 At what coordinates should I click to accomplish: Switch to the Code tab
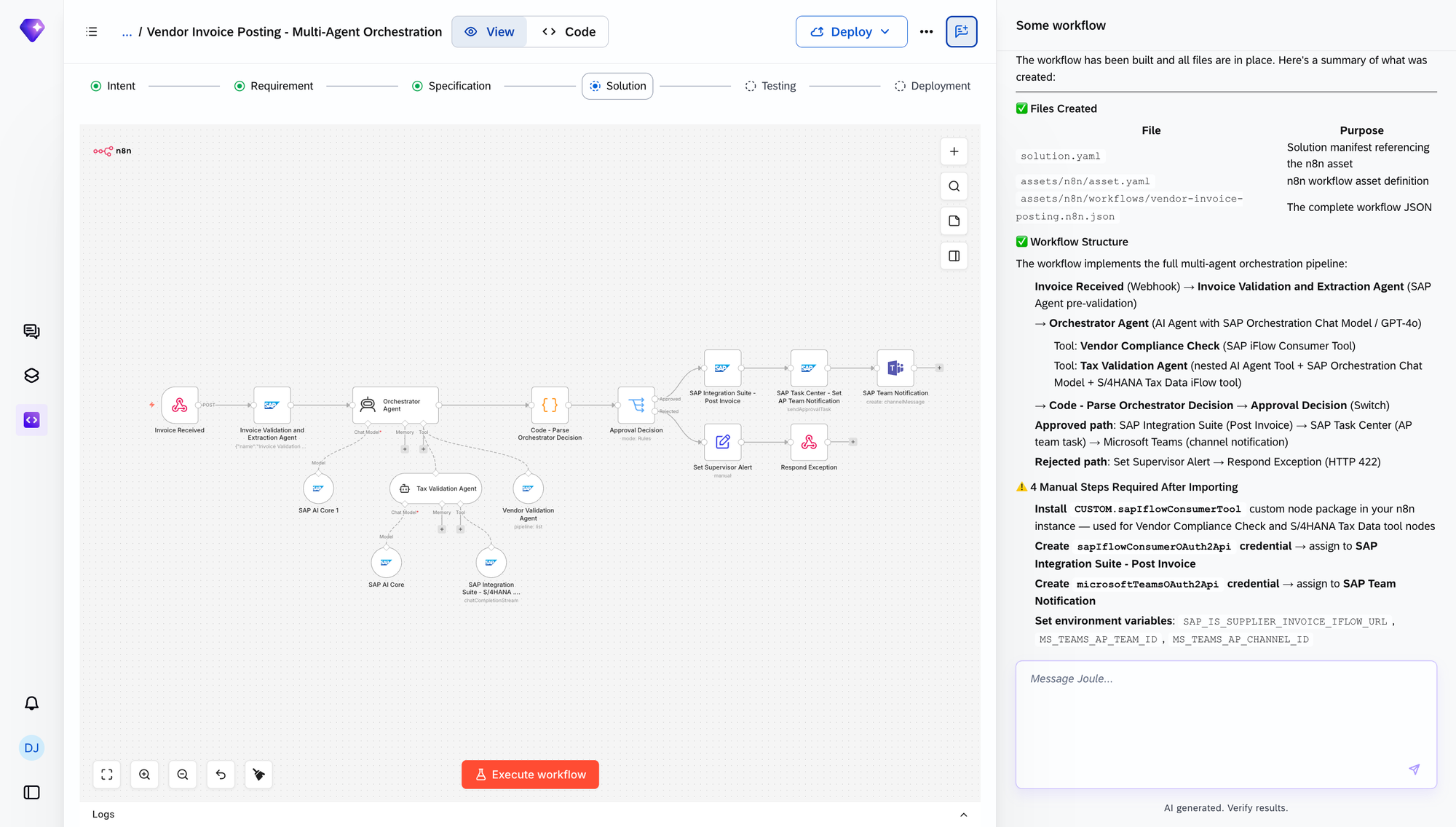[x=569, y=32]
